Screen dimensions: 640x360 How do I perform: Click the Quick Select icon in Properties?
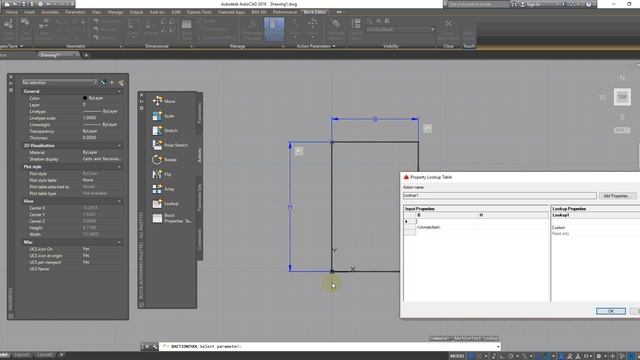tap(121, 82)
